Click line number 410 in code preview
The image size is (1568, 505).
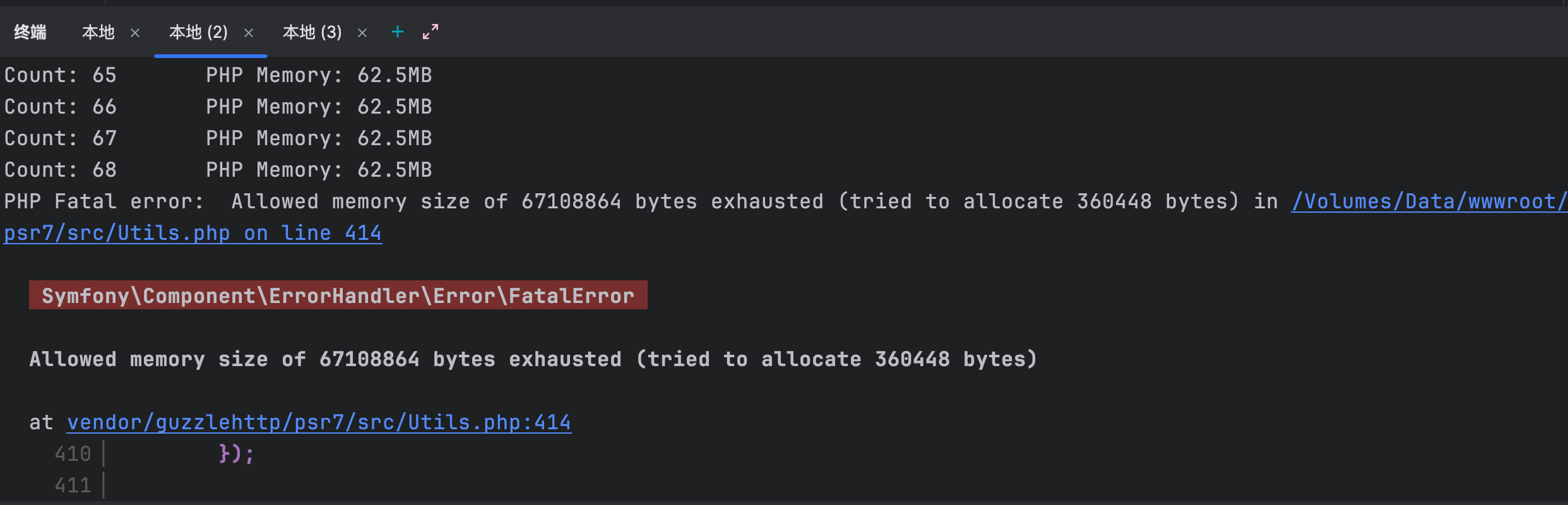click(x=73, y=454)
